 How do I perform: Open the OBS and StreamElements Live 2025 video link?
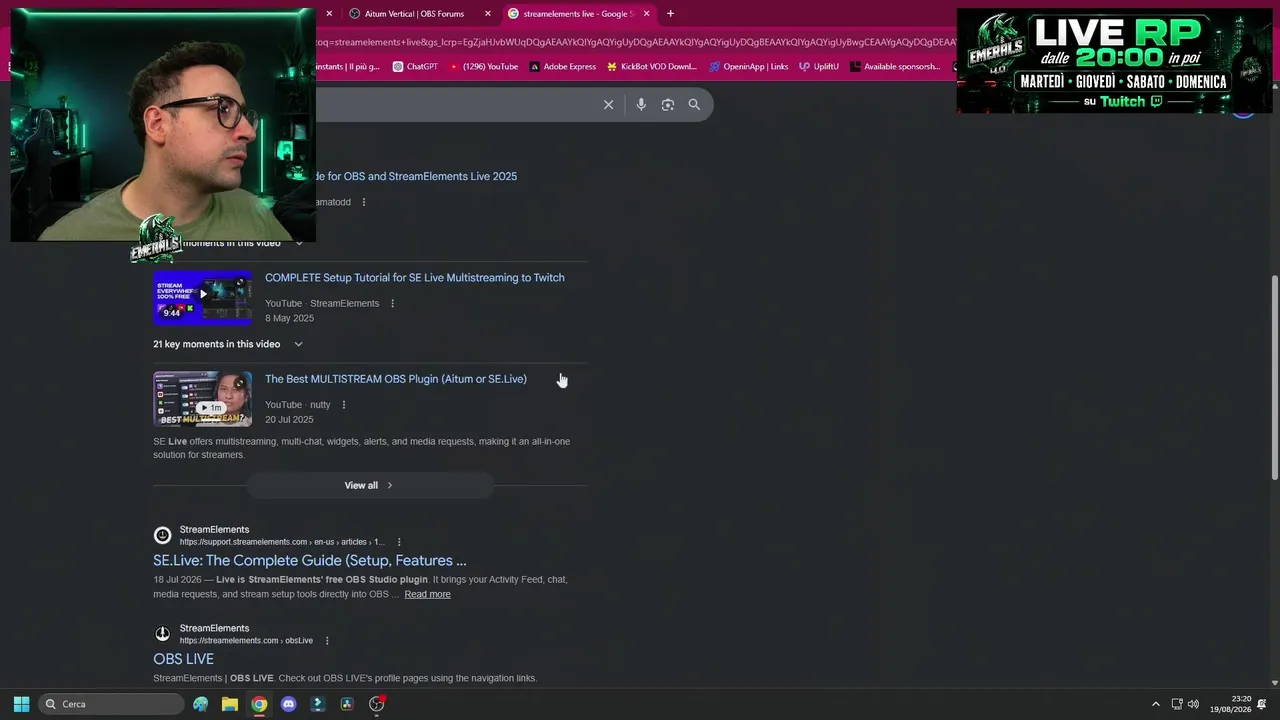point(416,176)
